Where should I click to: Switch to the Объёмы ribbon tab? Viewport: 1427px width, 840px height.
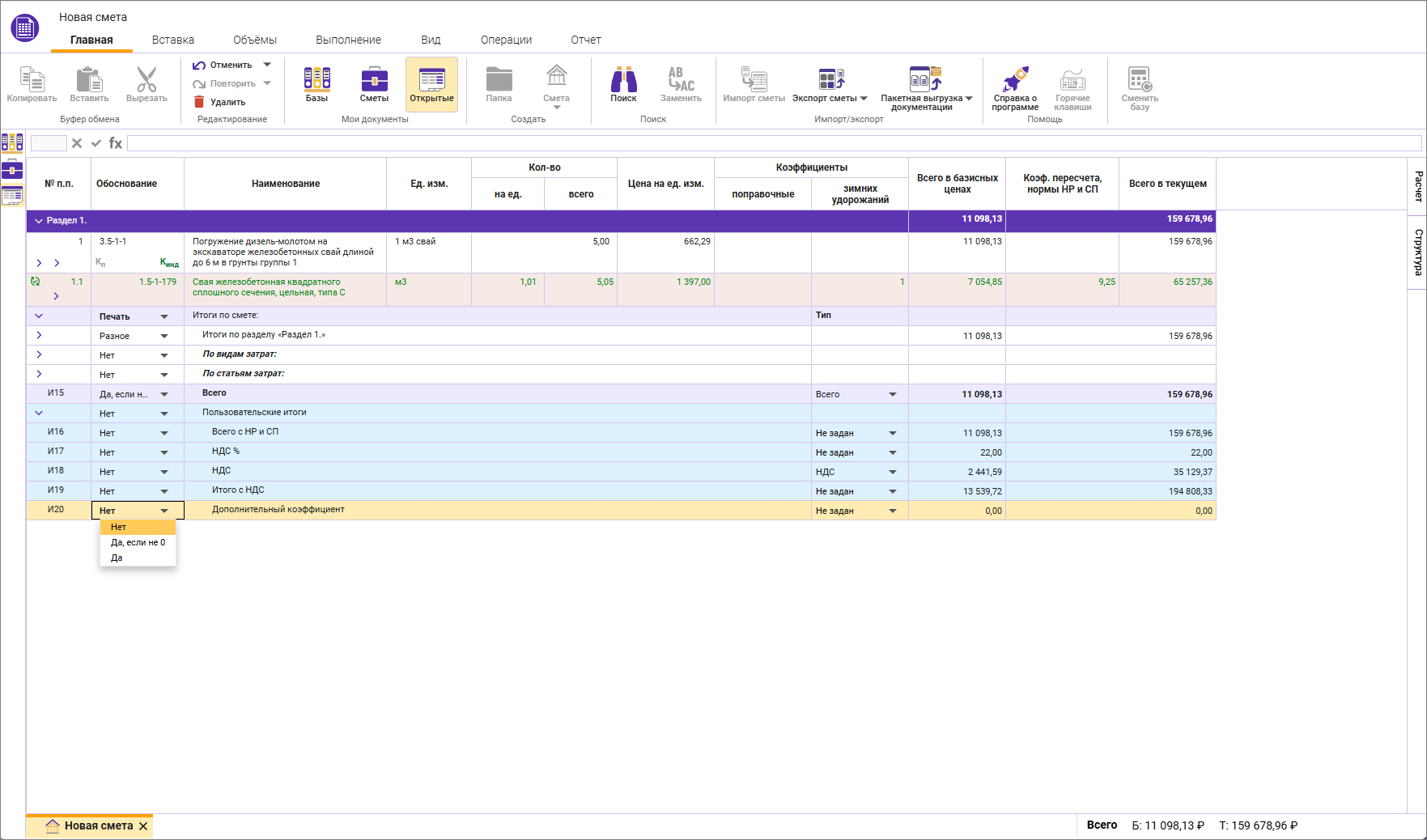[254, 40]
